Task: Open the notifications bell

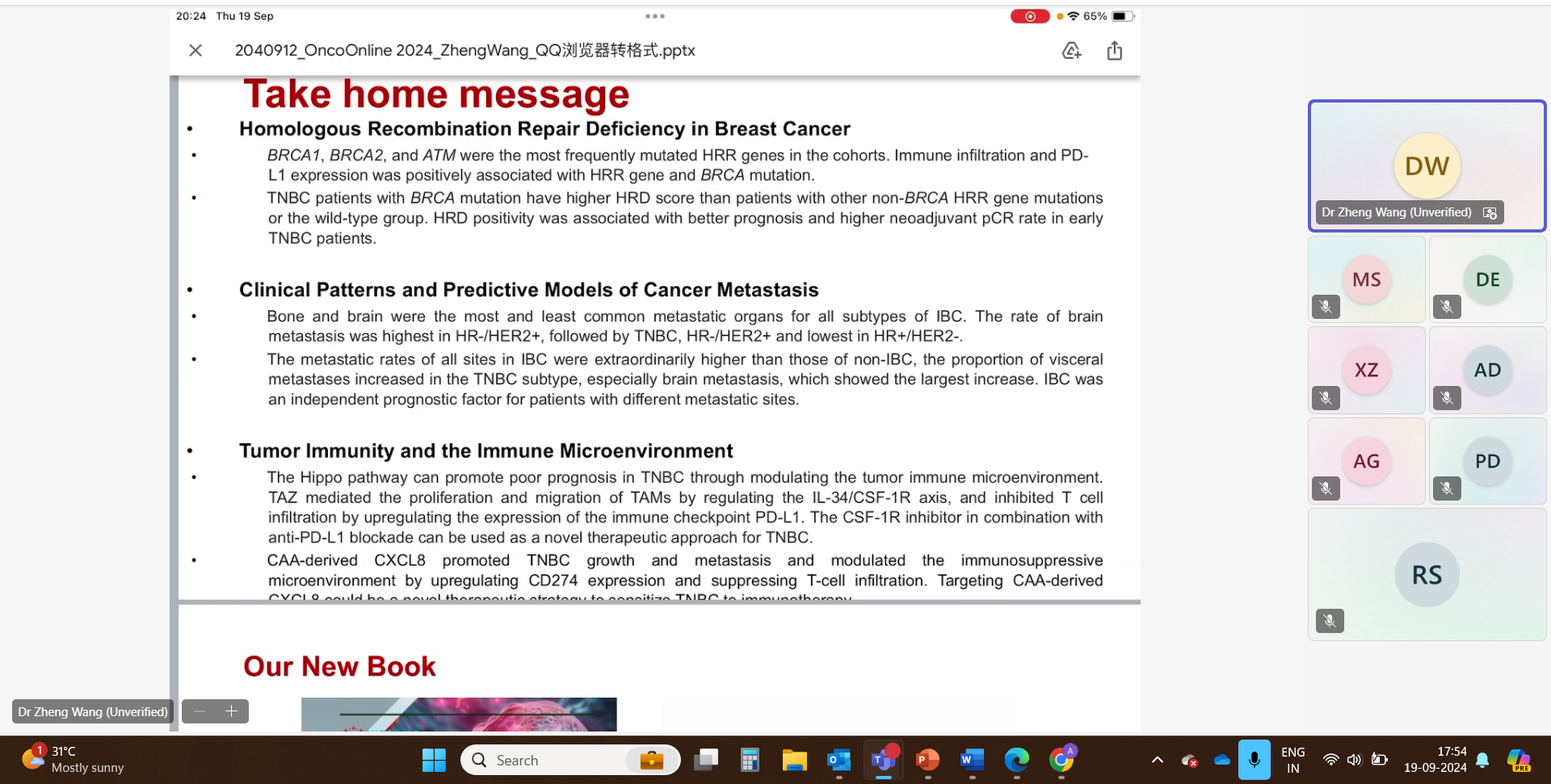Action: 1482,760
